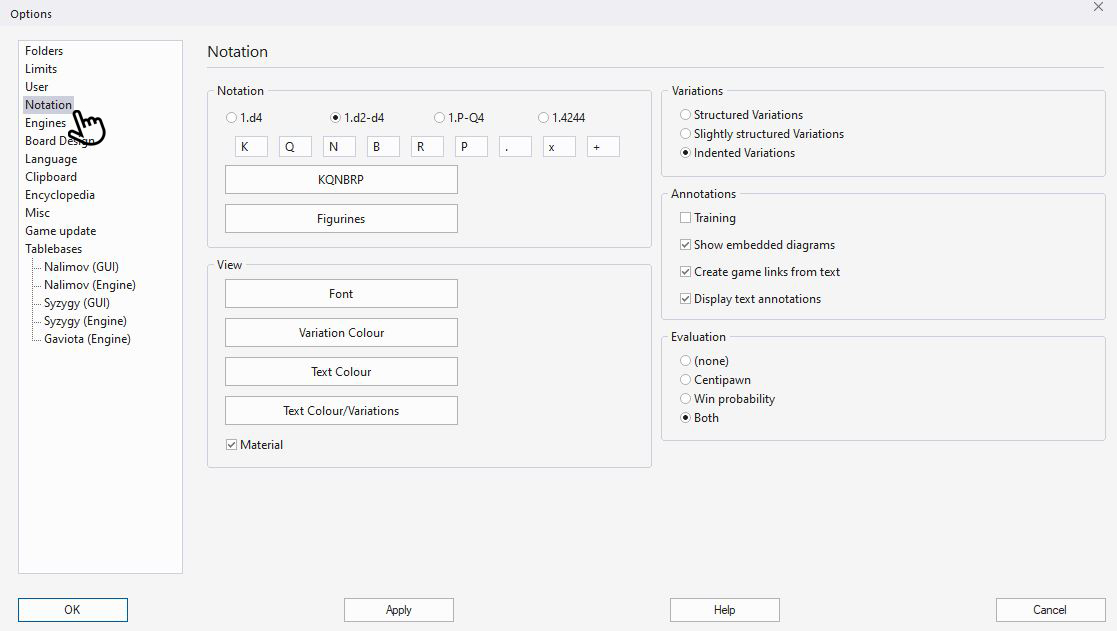Edit the Bishop letter field
The width and height of the screenshot is (1117, 631).
[x=383, y=147]
